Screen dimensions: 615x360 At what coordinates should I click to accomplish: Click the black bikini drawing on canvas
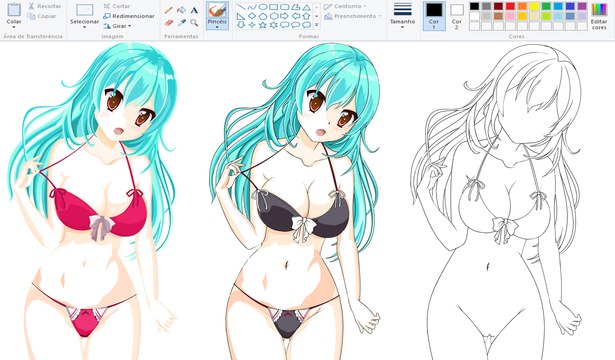click(296, 200)
